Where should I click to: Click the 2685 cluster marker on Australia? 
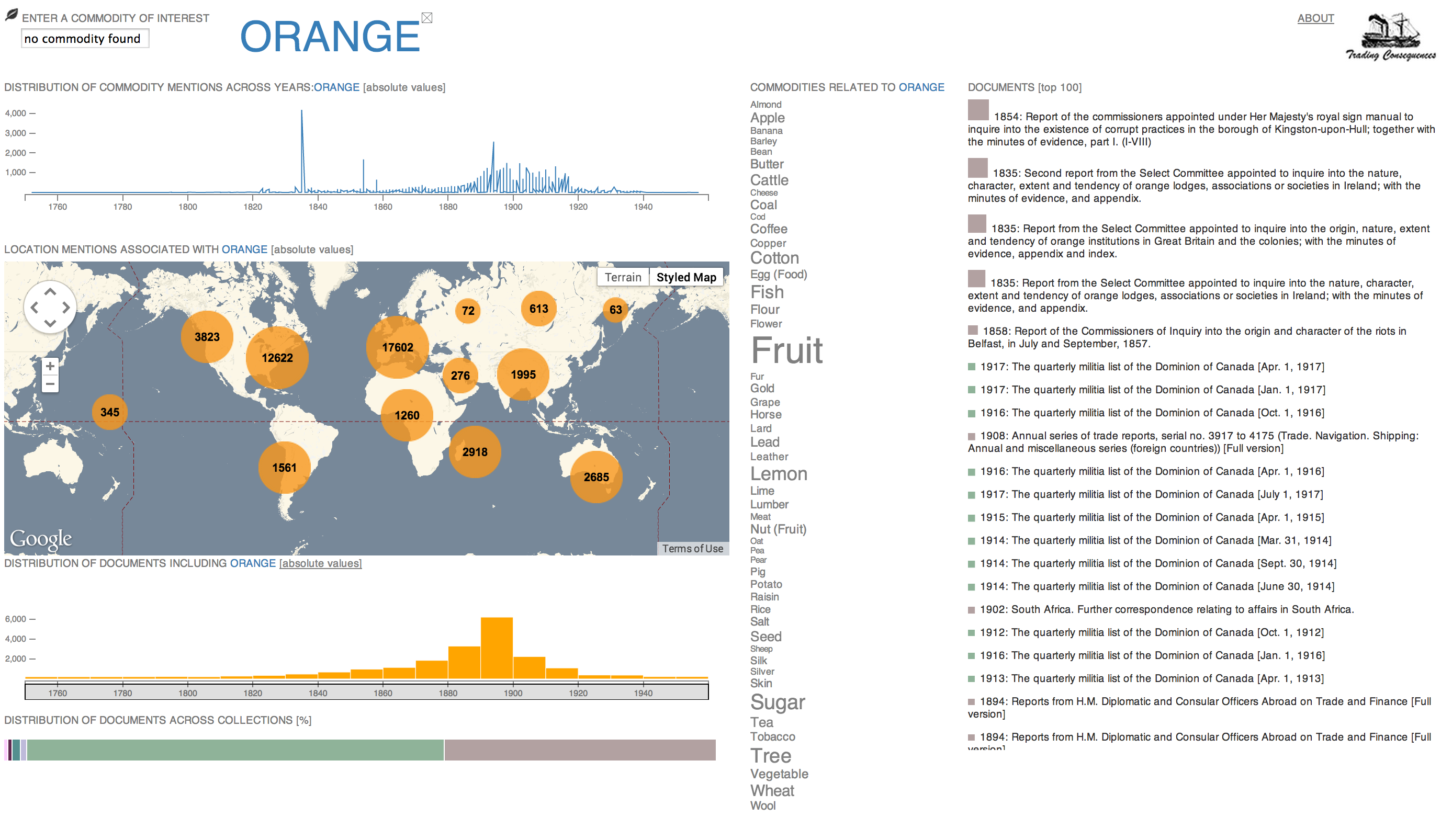(596, 476)
